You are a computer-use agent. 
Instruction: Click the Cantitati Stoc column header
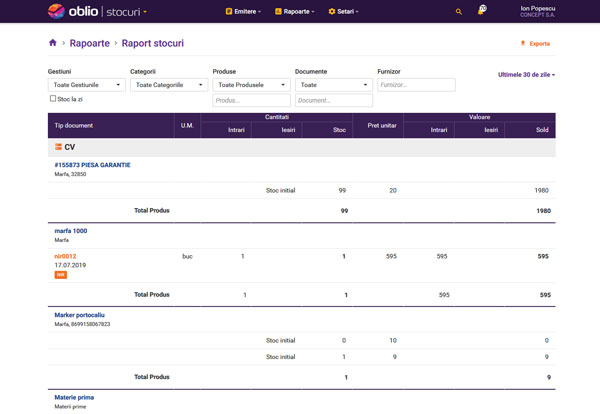pos(327,130)
